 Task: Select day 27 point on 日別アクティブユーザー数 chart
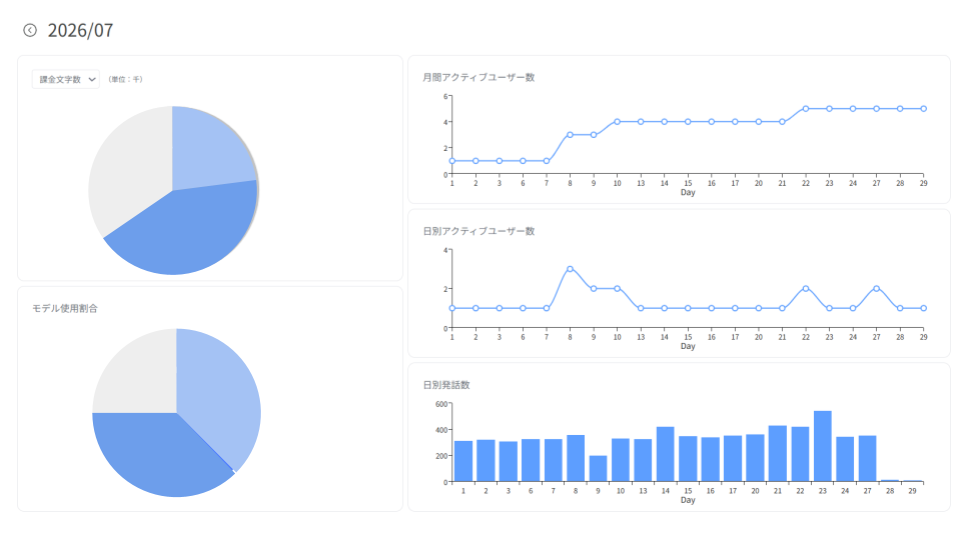(877, 288)
